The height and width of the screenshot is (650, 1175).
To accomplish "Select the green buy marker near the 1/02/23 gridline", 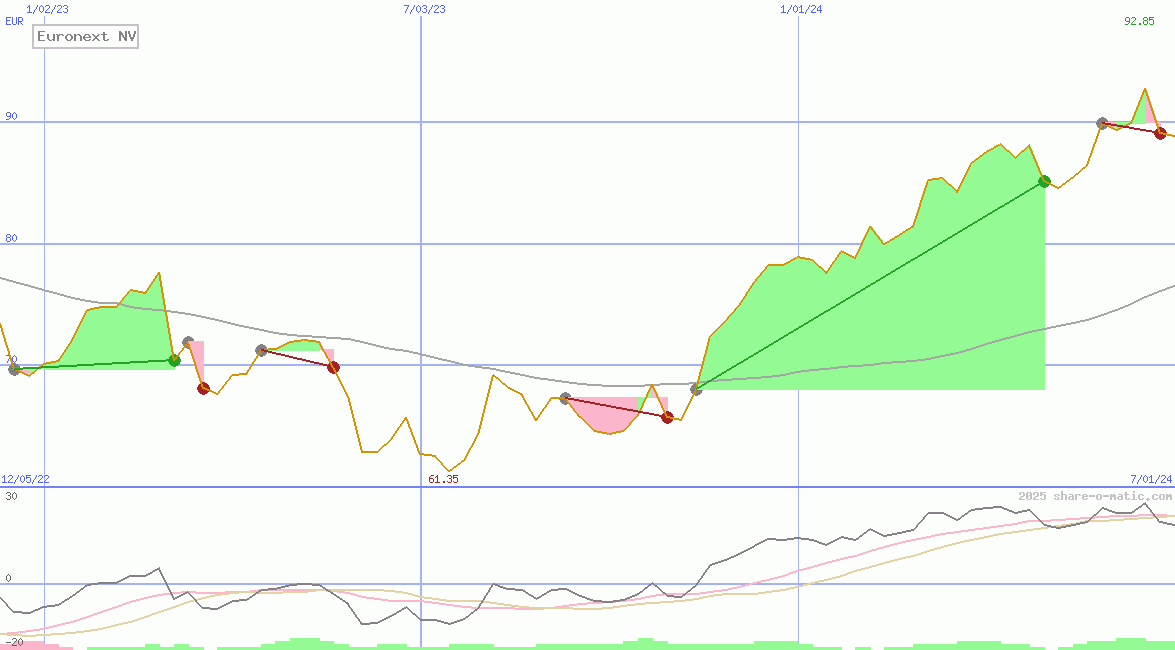I will click(x=172, y=361).
